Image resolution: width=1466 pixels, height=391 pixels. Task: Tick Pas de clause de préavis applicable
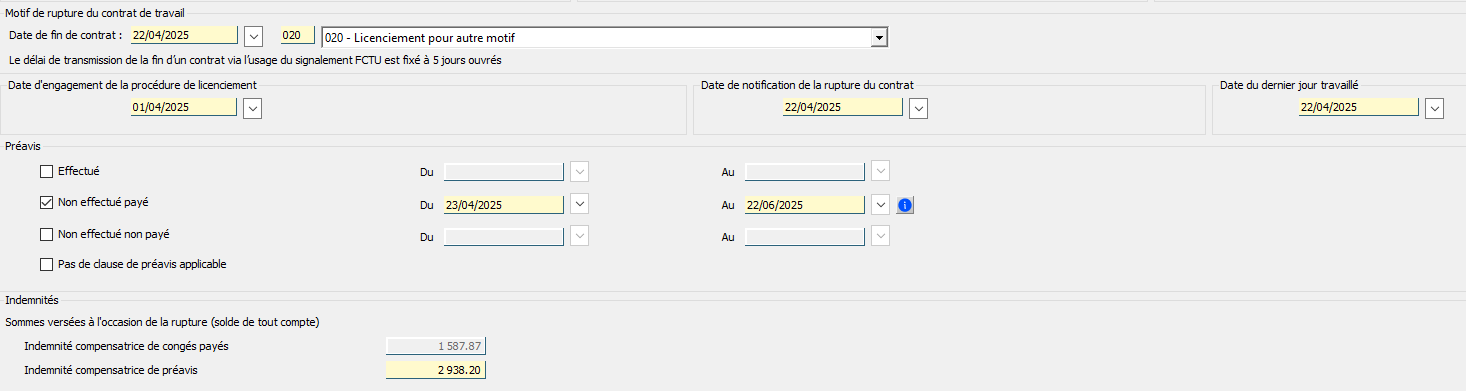point(46,265)
